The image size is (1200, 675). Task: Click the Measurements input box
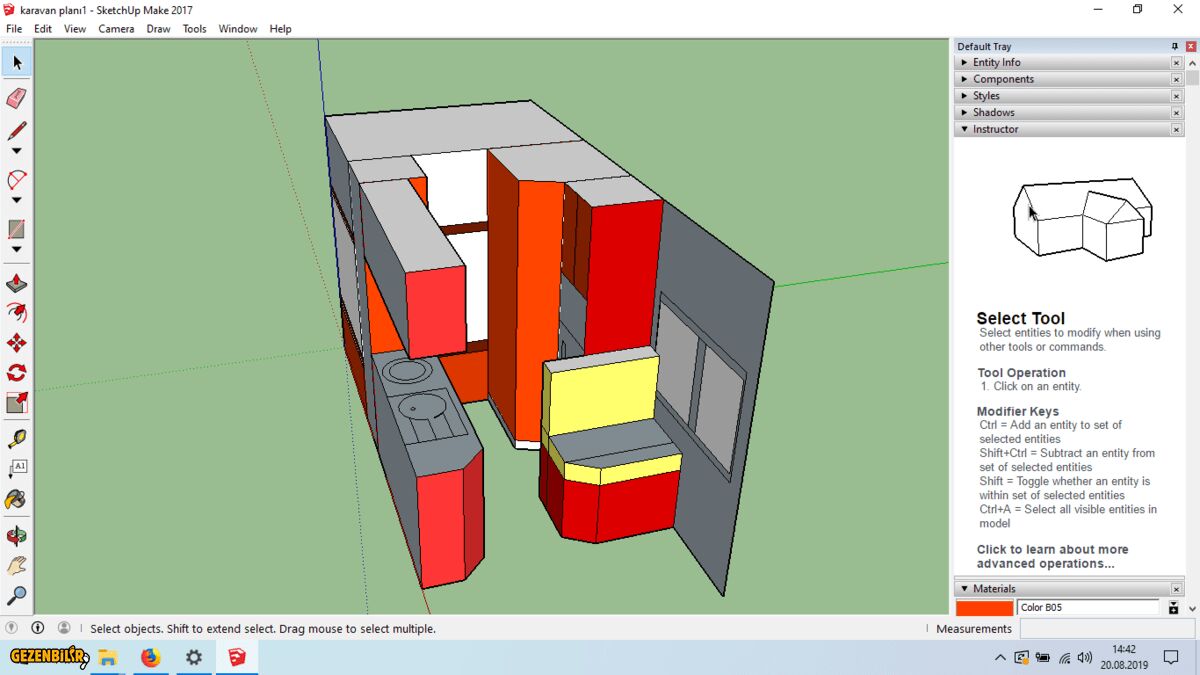coord(1107,629)
